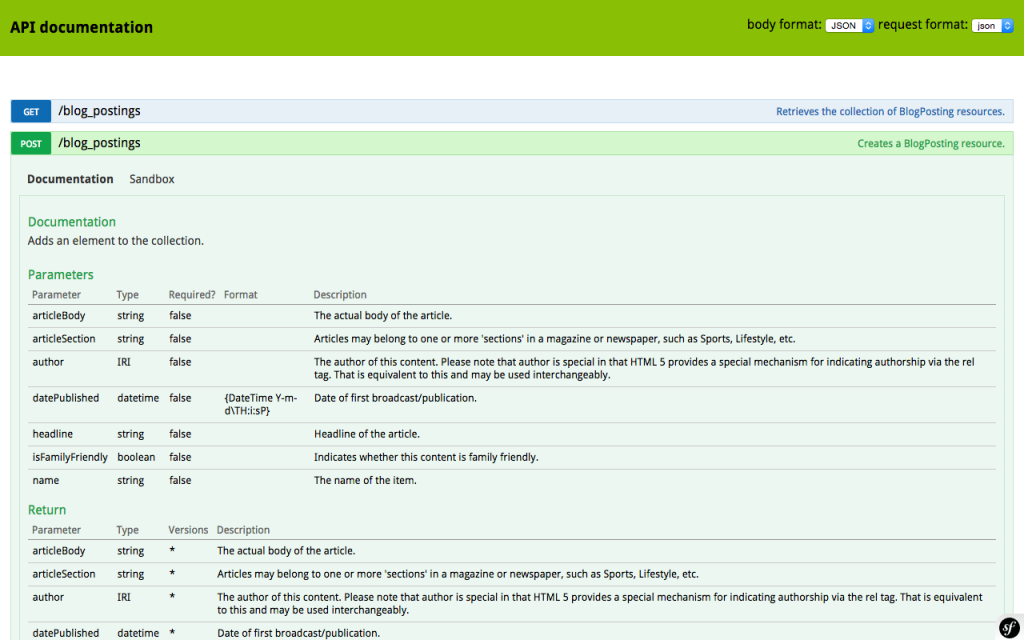The width and height of the screenshot is (1024, 640).
Task: Switch to the Sandbox tab
Action: coord(151,178)
